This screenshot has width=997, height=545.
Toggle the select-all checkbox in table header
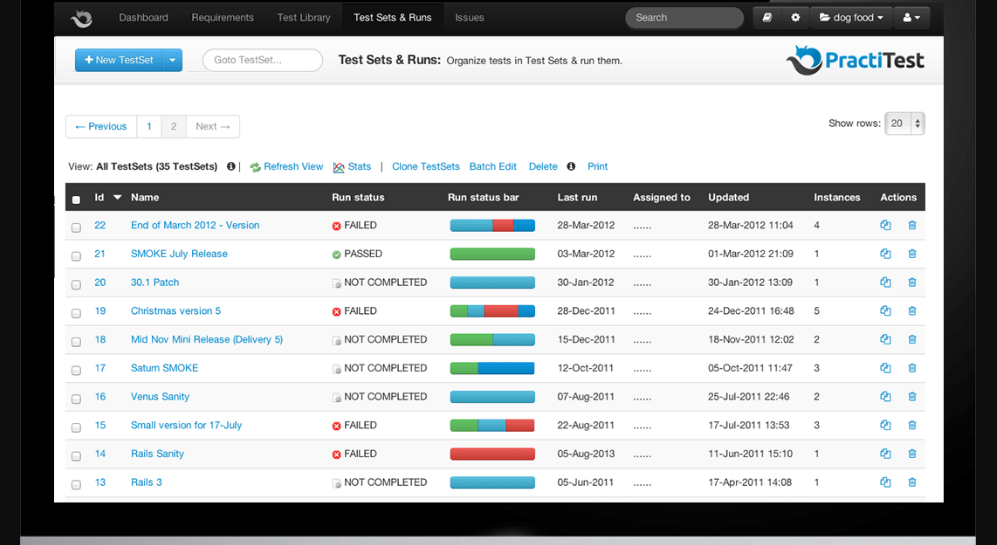pyautogui.click(x=76, y=199)
